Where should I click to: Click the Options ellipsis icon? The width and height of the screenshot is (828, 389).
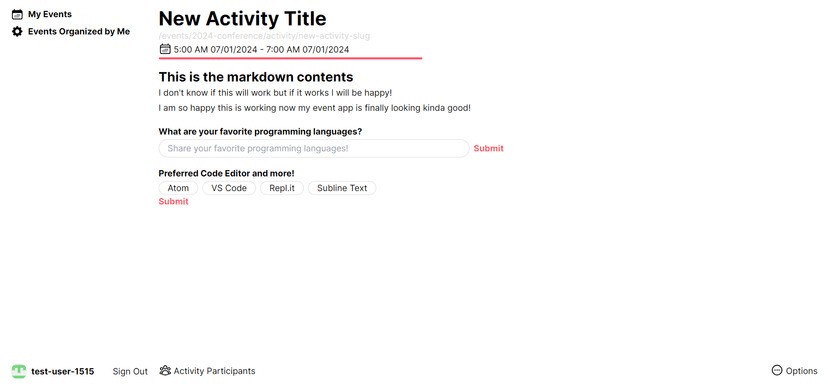(777, 371)
